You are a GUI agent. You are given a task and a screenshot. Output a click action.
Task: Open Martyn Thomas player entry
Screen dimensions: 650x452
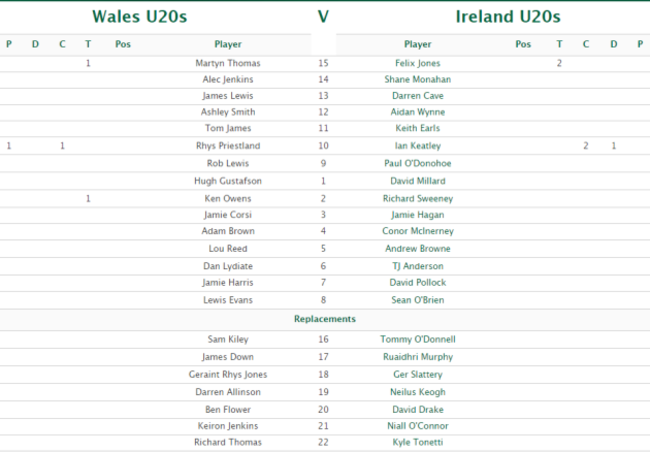tap(228, 63)
